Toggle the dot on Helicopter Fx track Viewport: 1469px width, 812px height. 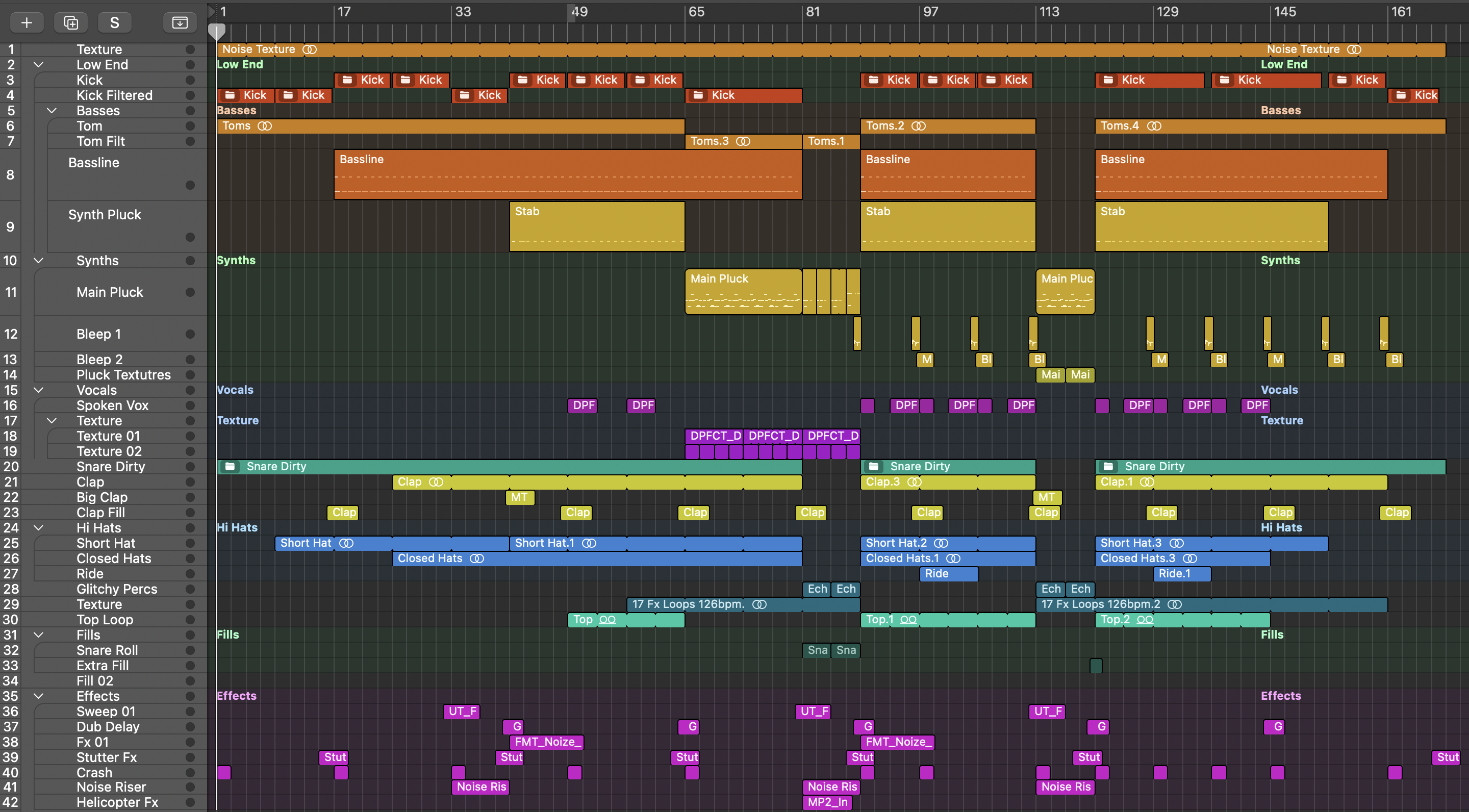coord(190,802)
